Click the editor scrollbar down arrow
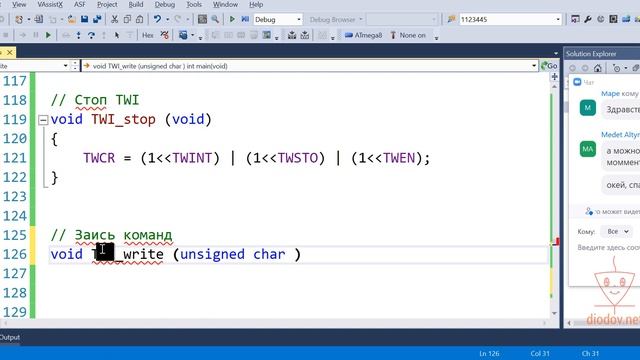The width and height of the screenshot is (640, 360). pos(554,313)
